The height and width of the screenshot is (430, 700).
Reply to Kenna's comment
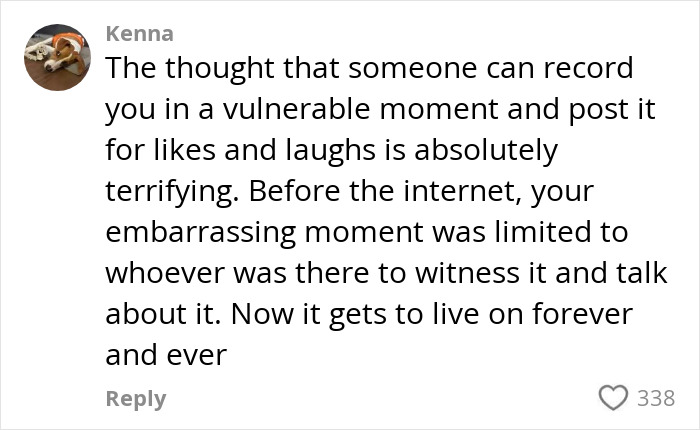click(x=135, y=398)
